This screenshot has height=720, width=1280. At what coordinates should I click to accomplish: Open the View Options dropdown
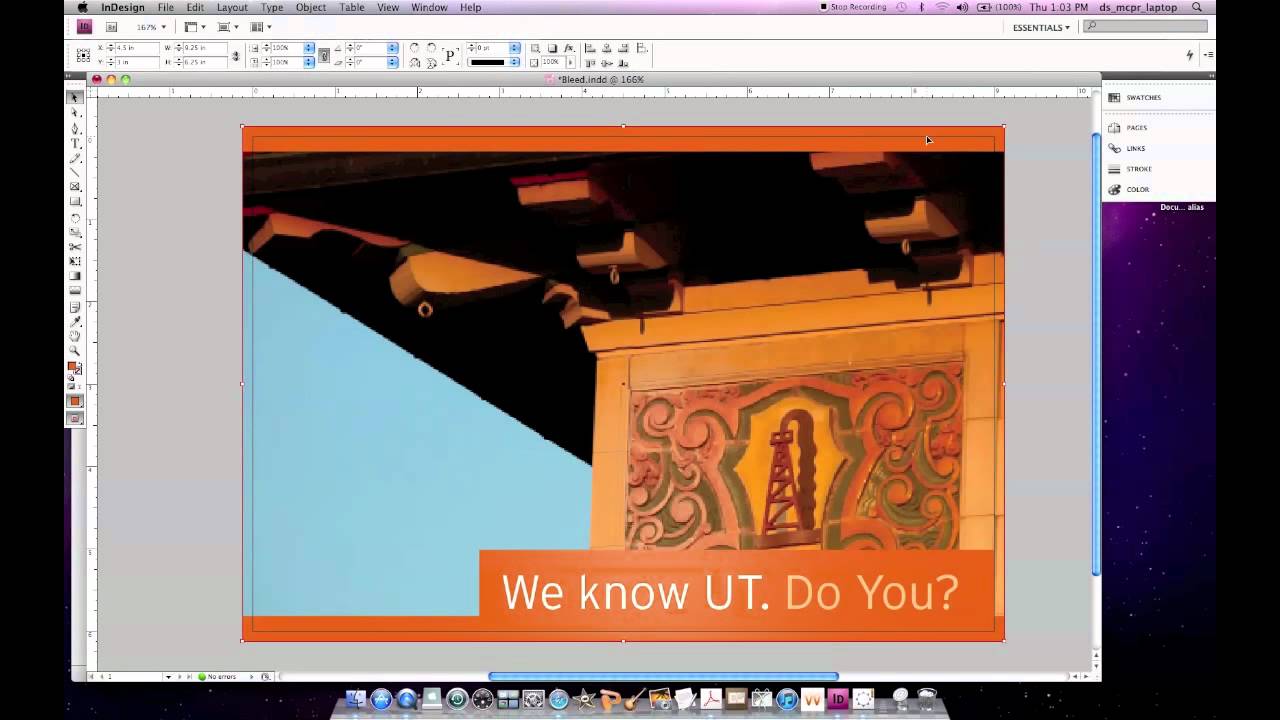click(195, 27)
